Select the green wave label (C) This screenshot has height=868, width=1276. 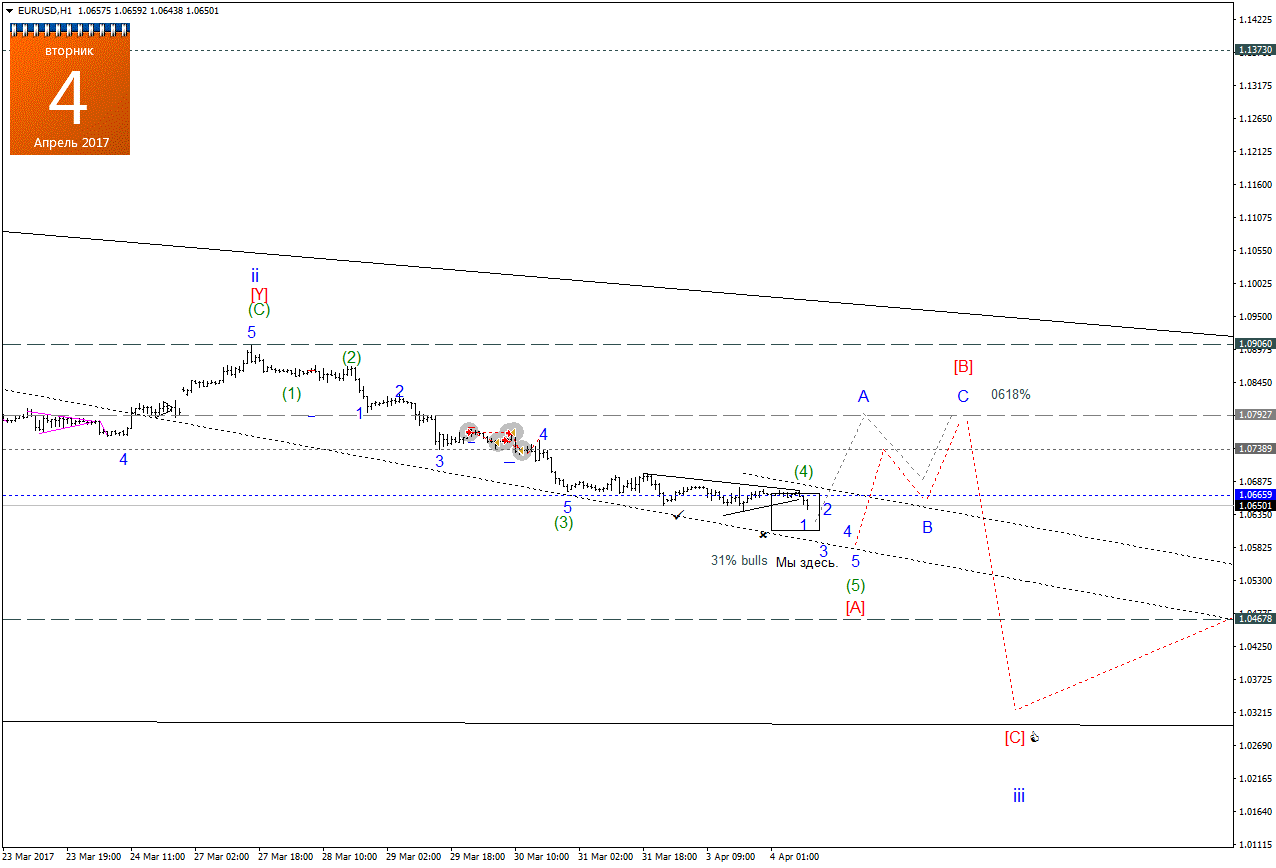259,310
